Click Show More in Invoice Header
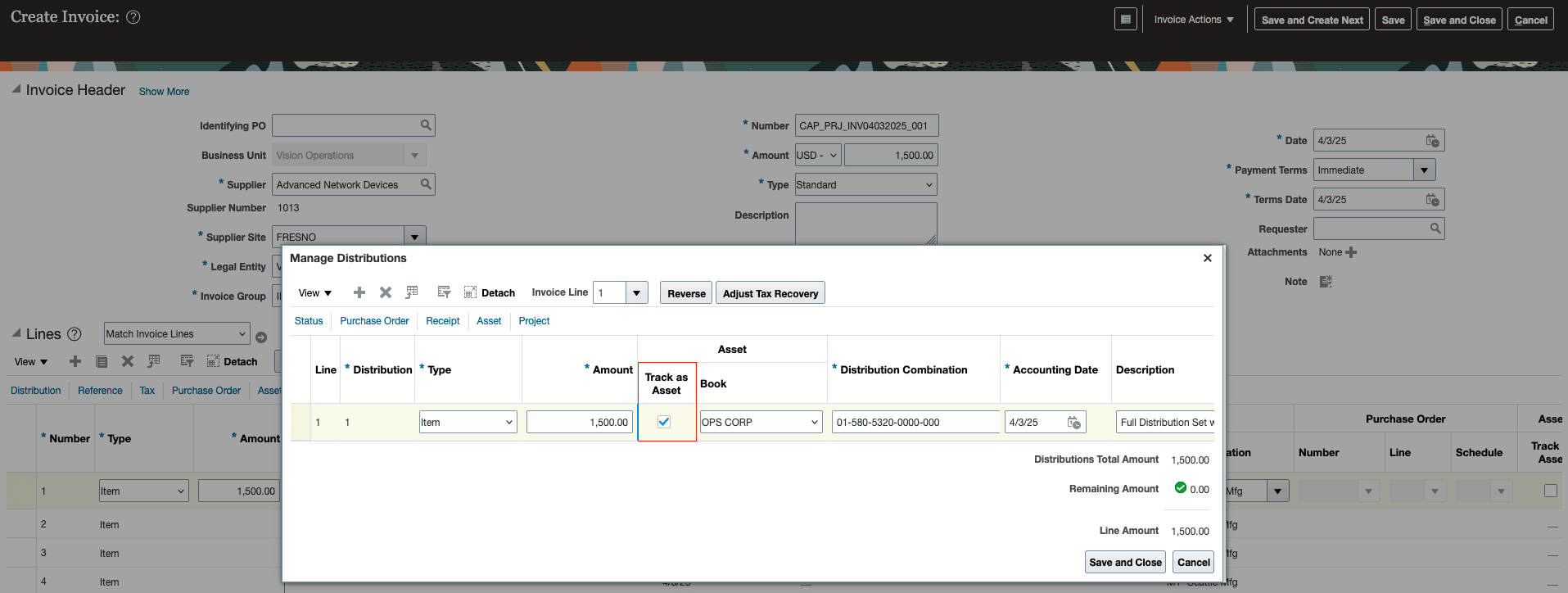The image size is (1568, 593). (x=164, y=92)
